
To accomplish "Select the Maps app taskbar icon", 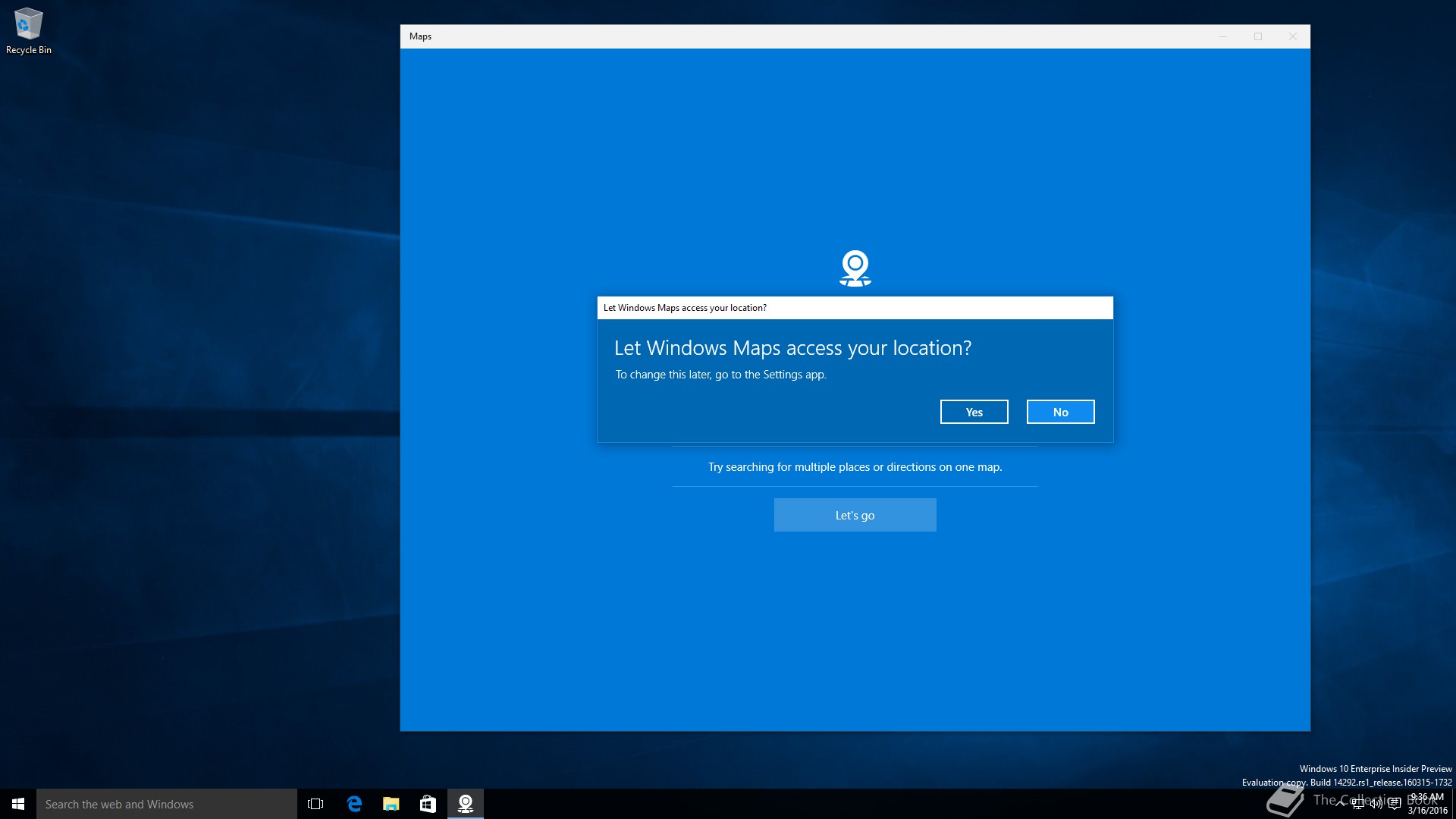I will [x=466, y=804].
